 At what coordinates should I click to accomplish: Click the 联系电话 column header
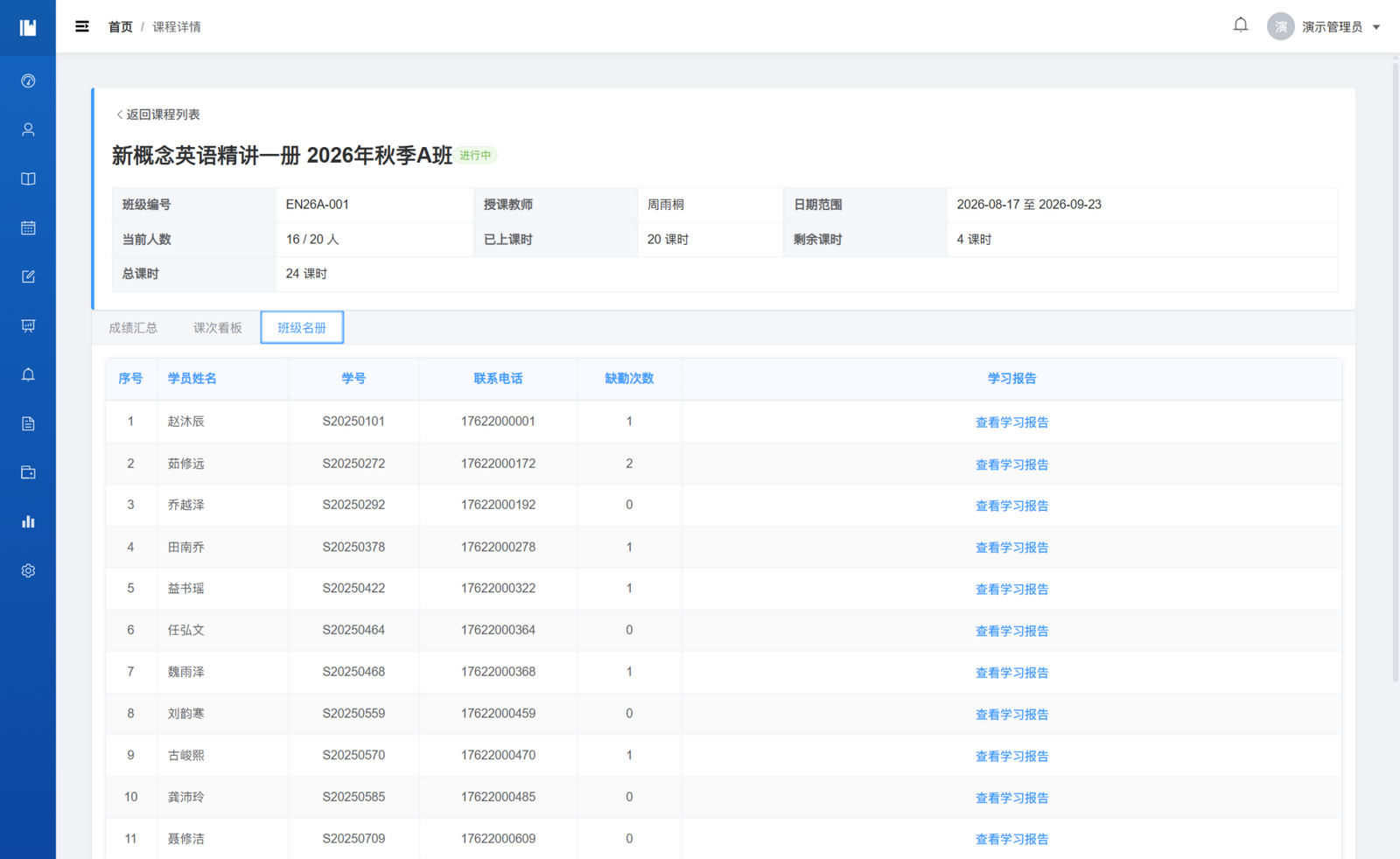498,379
